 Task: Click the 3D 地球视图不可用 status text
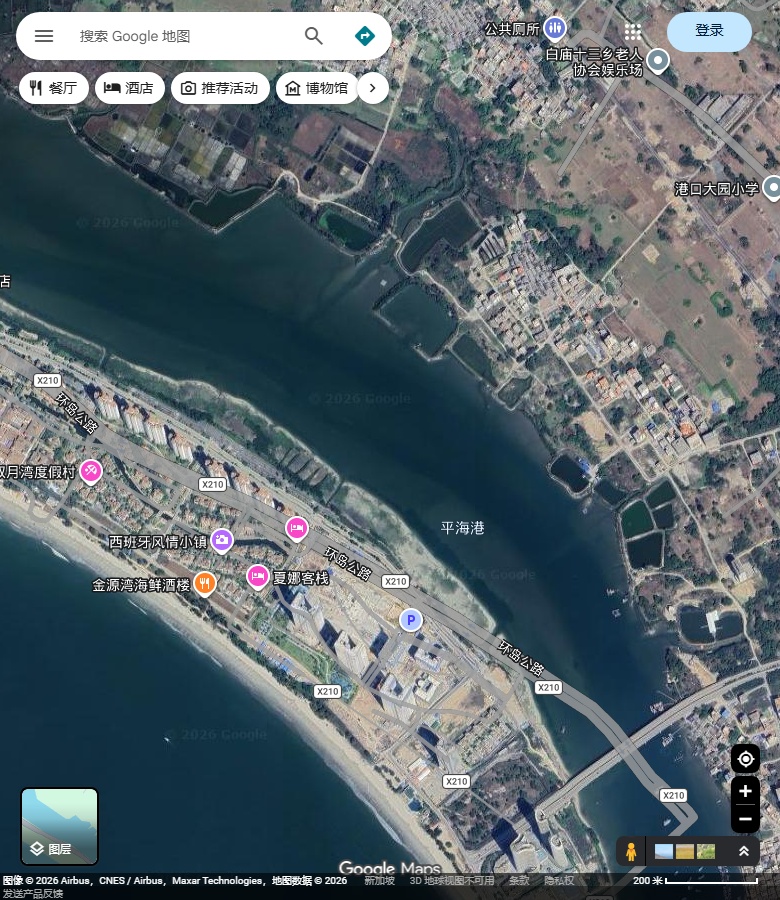[452, 880]
